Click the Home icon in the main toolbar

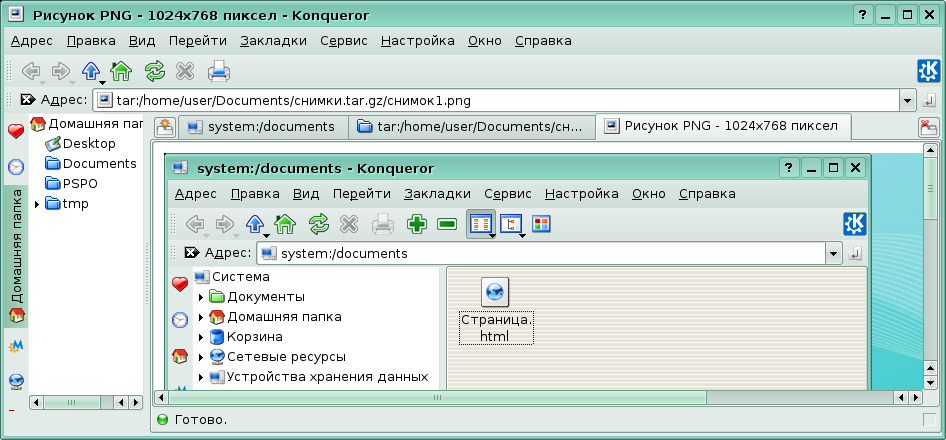coord(121,71)
